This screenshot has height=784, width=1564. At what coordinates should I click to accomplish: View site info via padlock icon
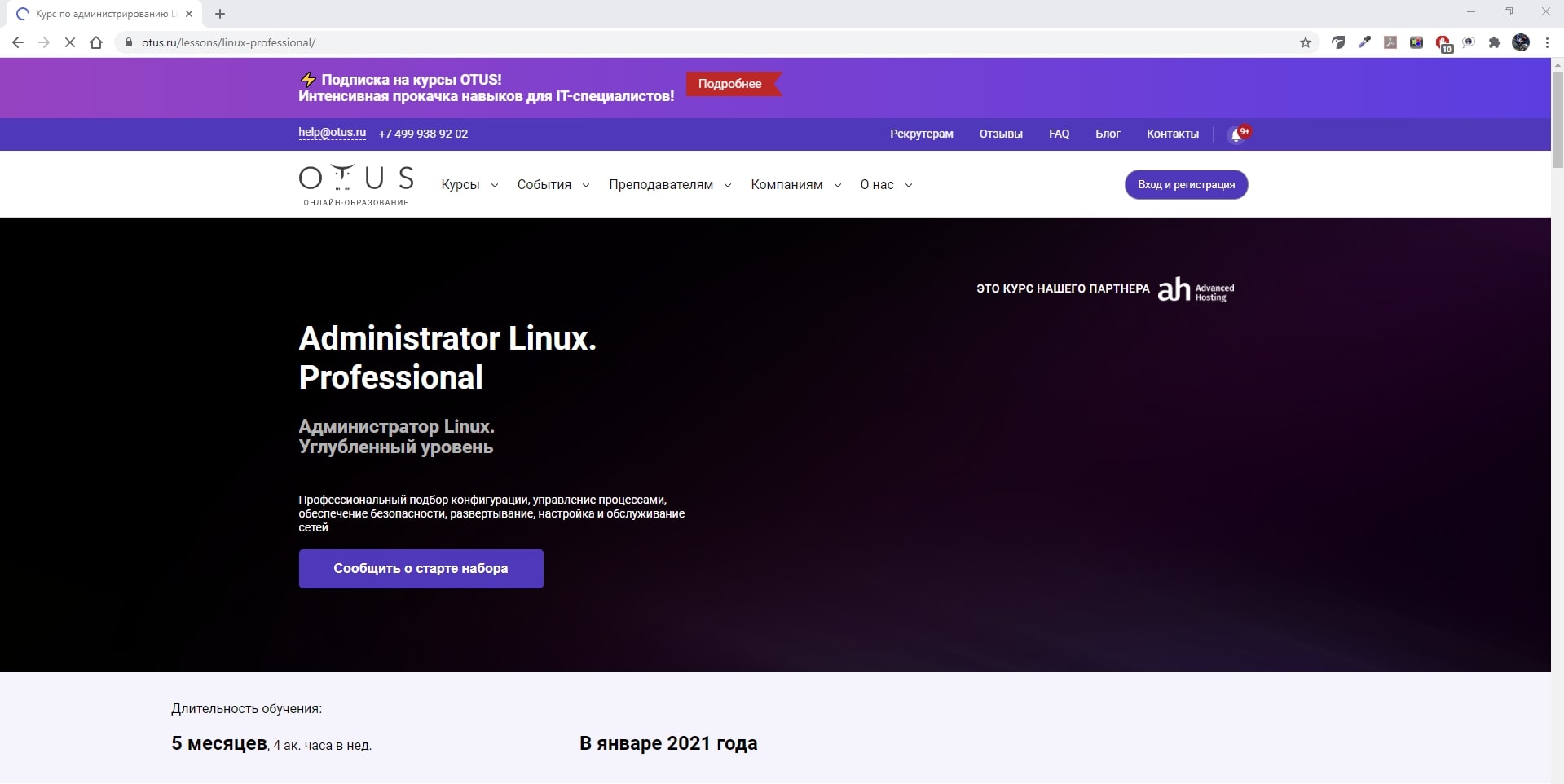coord(128,42)
